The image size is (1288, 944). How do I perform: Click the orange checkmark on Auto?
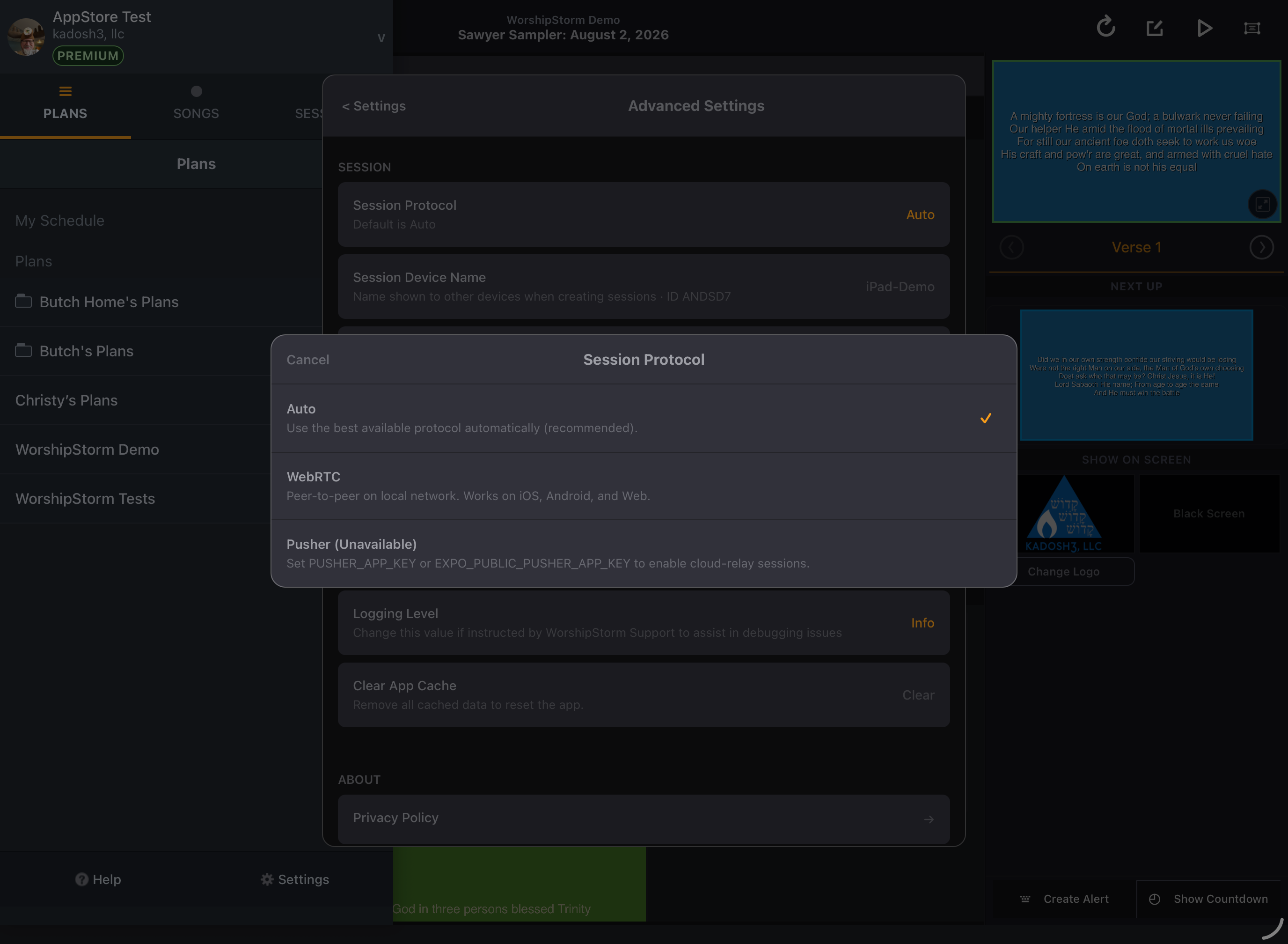tap(985, 418)
